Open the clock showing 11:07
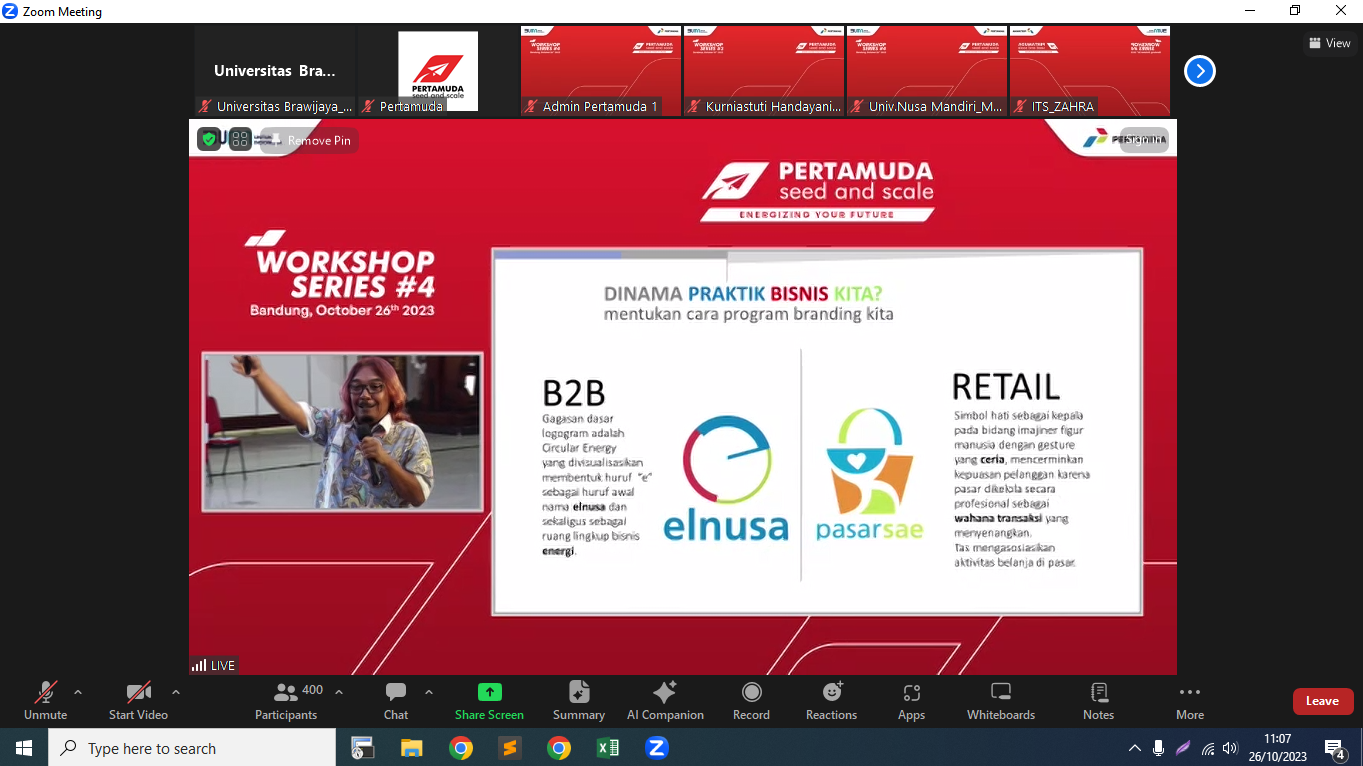1363x766 pixels. (1278, 748)
